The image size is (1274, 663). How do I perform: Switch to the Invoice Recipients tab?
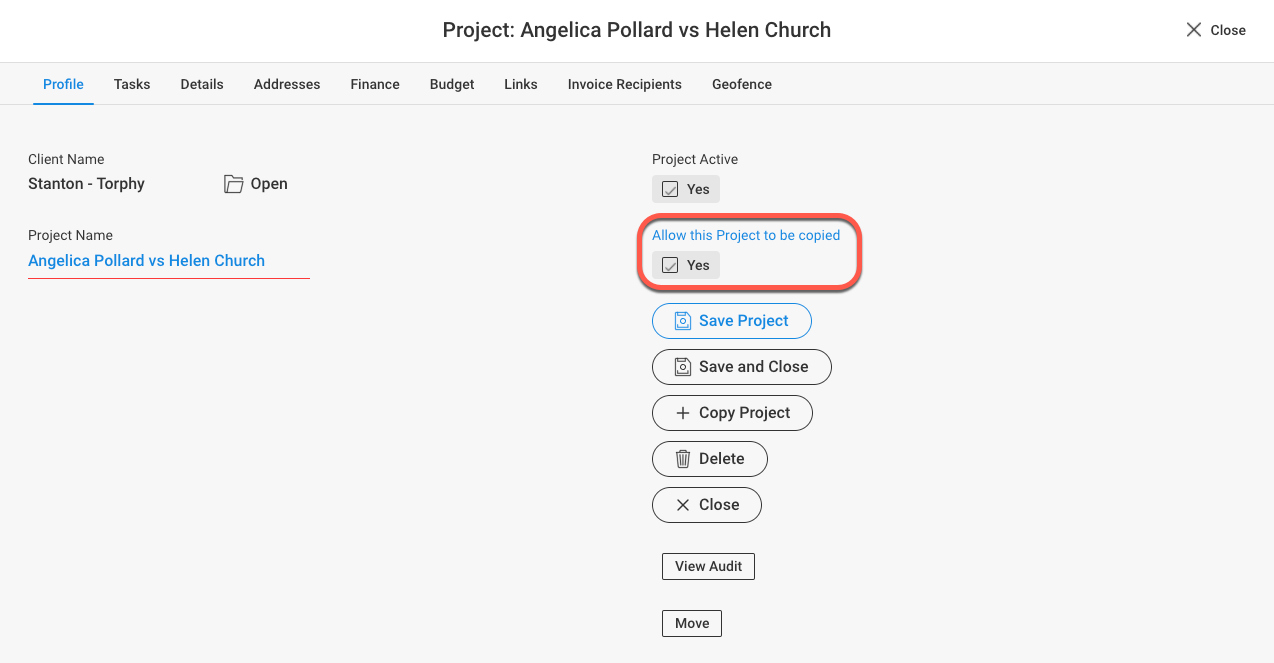pos(625,84)
